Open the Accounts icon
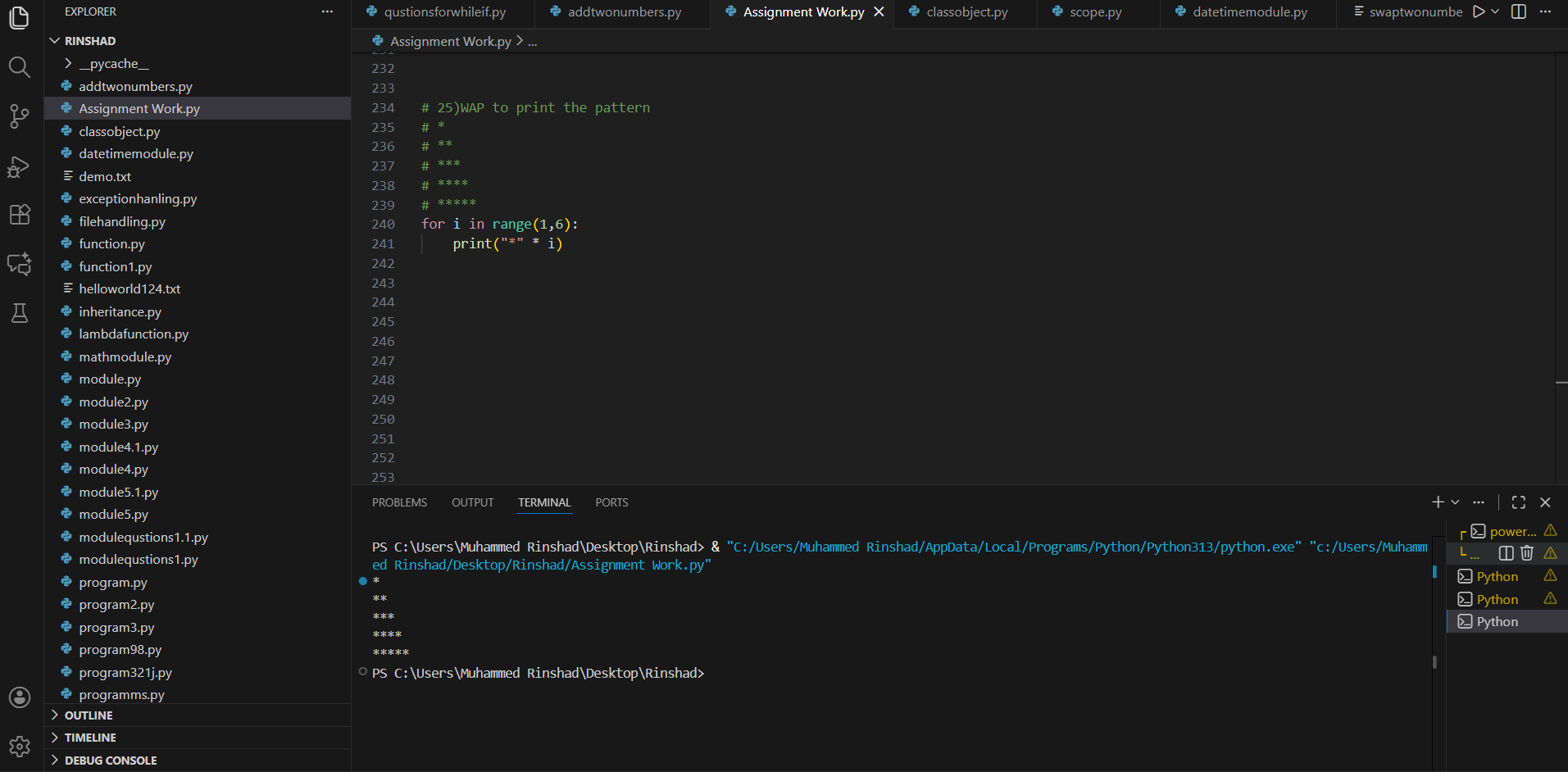Viewport: 1568px width, 772px height. click(20, 697)
